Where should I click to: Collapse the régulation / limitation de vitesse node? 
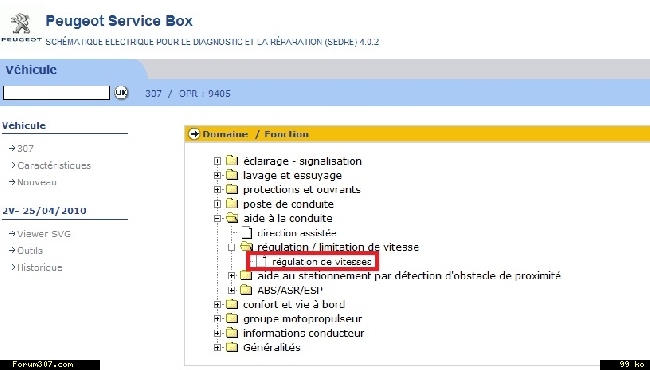[x=232, y=247]
